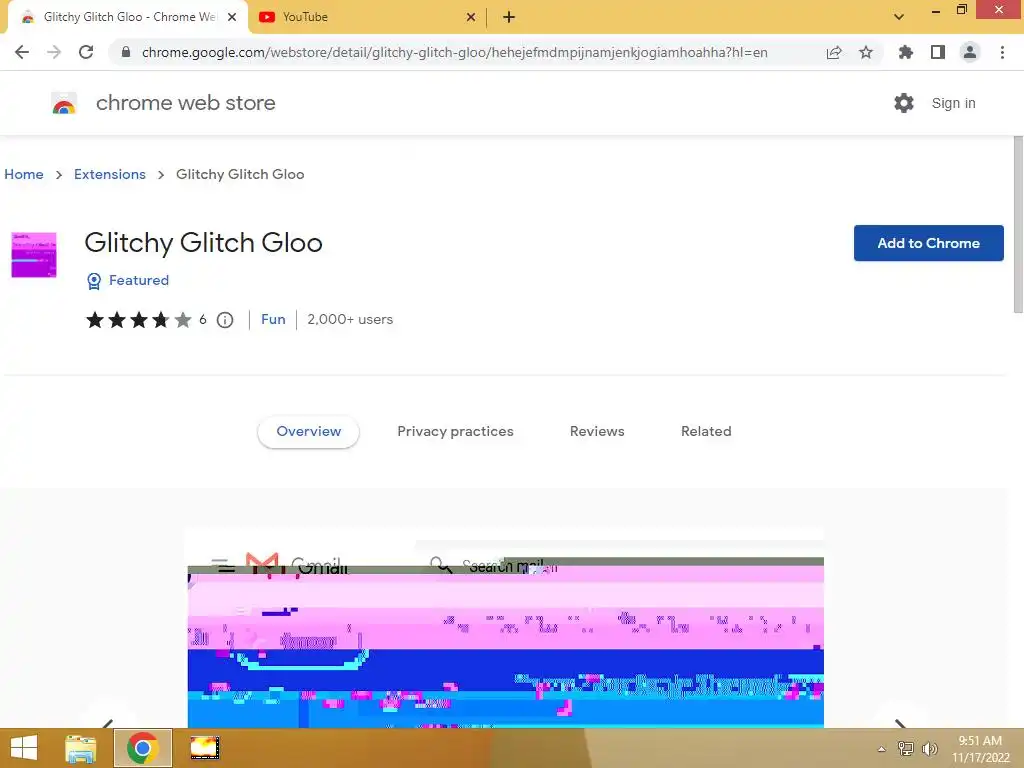Select the Glitchy Glitch Gloo browser tab

click(x=128, y=17)
